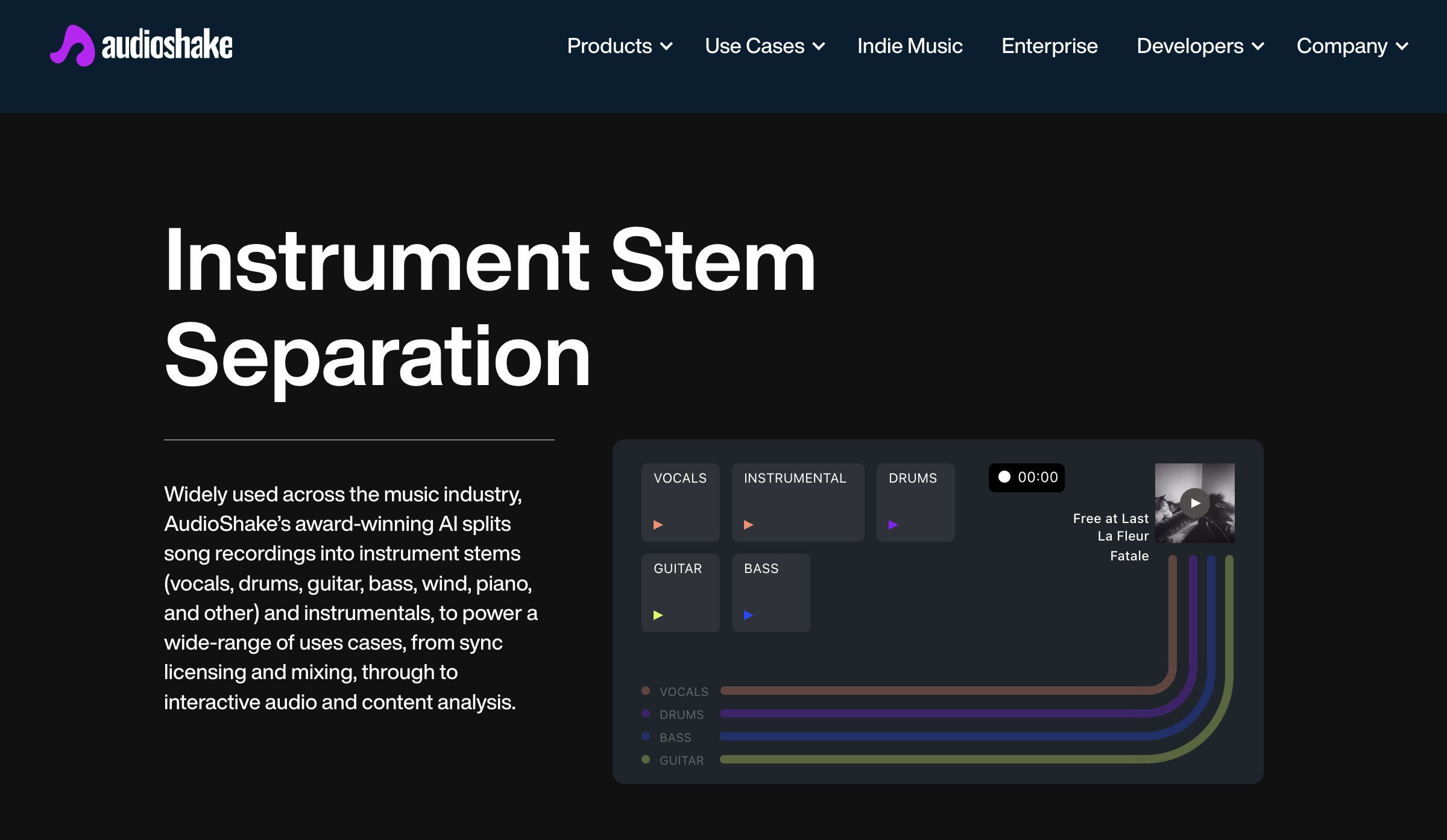1447x840 pixels.
Task: Click the white recording dot by timer
Action: pos(1004,477)
